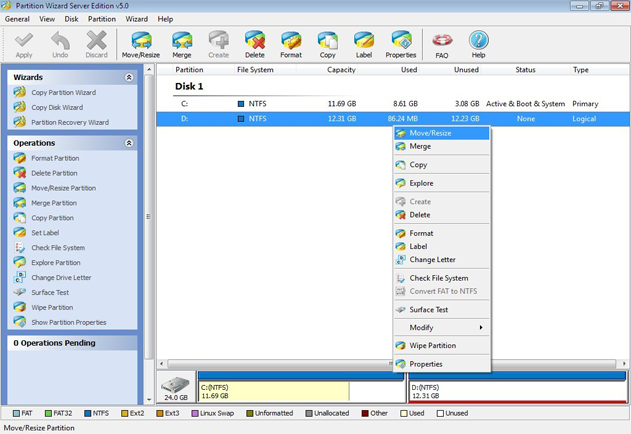The height and width of the screenshot is (434, 631).
Task: Click sidebar scrollbar down arrow
Action: click(149, 399)
